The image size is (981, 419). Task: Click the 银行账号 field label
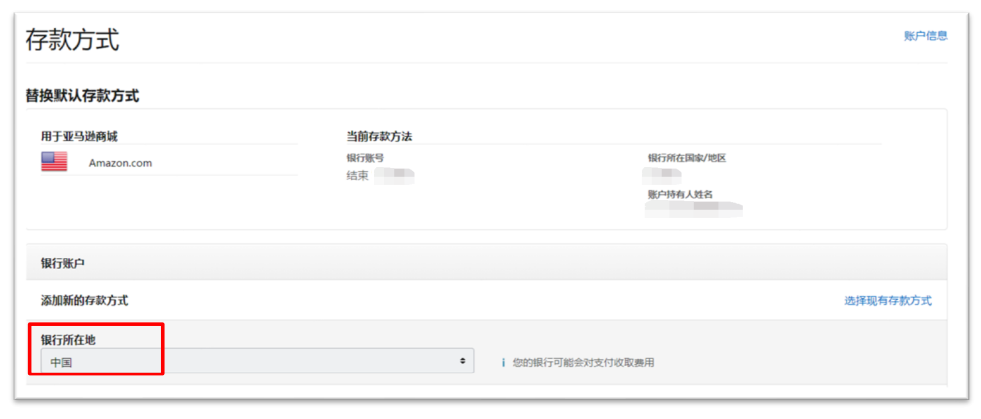(365, 158)
